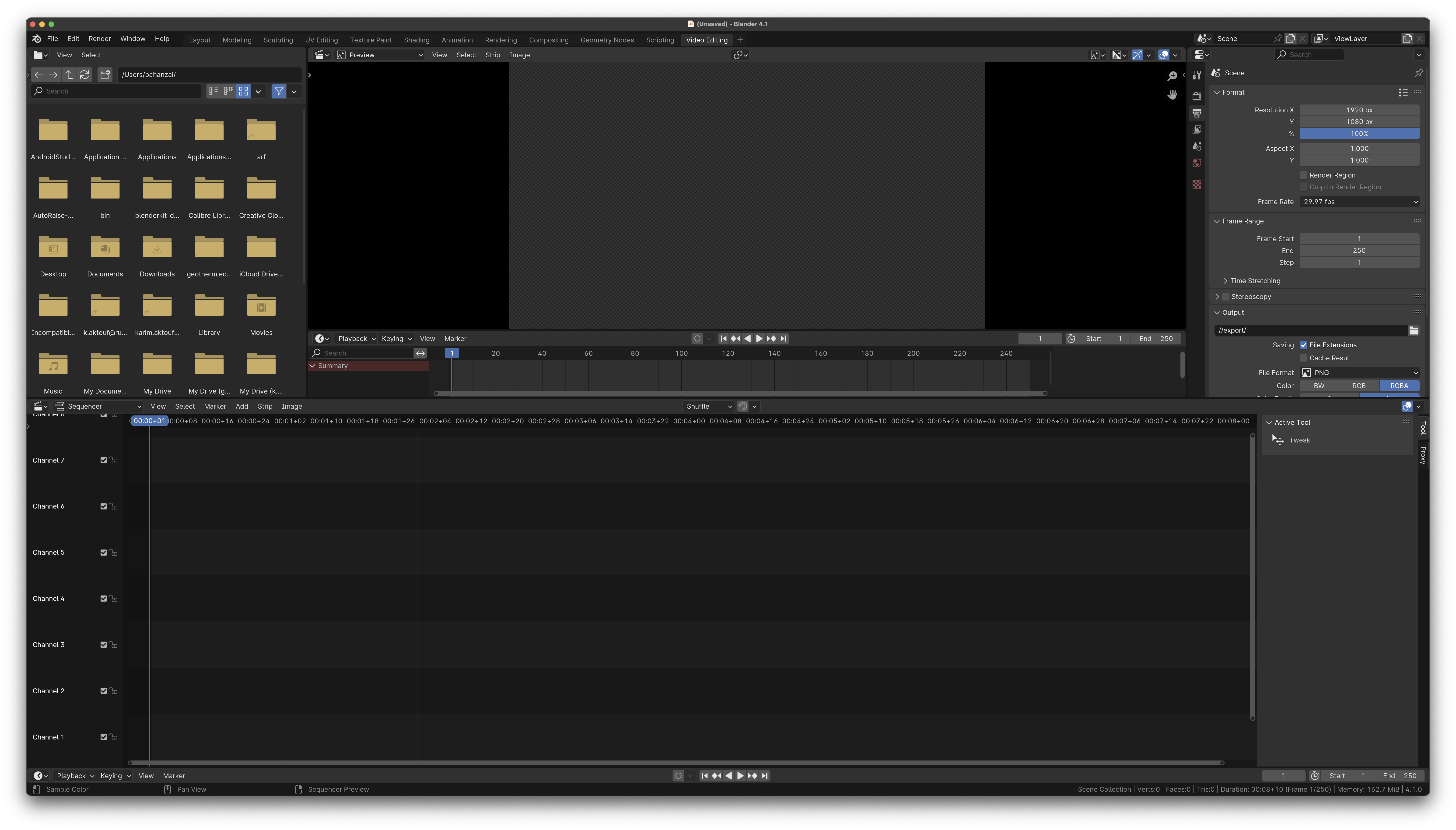Open the Tool properties tab
1456x830 pixels.
click(1197, 75)
